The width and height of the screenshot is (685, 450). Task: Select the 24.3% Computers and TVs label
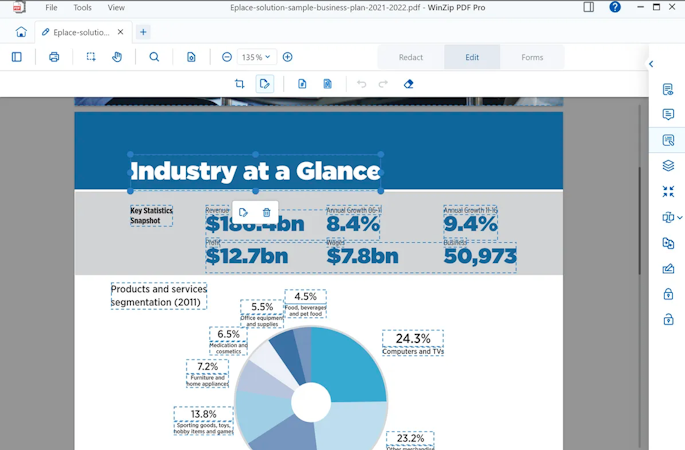pos(413,343)
